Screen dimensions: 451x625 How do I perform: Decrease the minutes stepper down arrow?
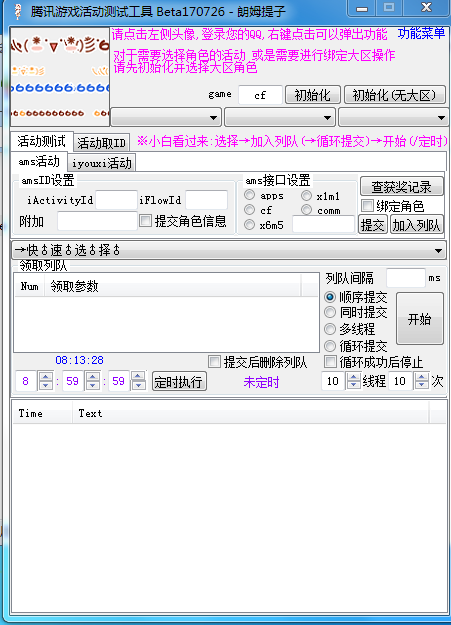pyautogui.click(x=93, y=385)
